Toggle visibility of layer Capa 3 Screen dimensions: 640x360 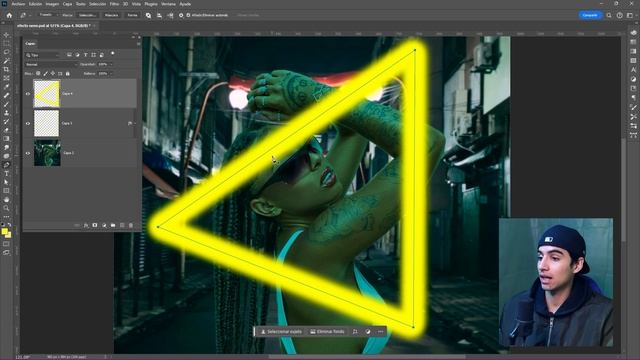tap(28, 123)
